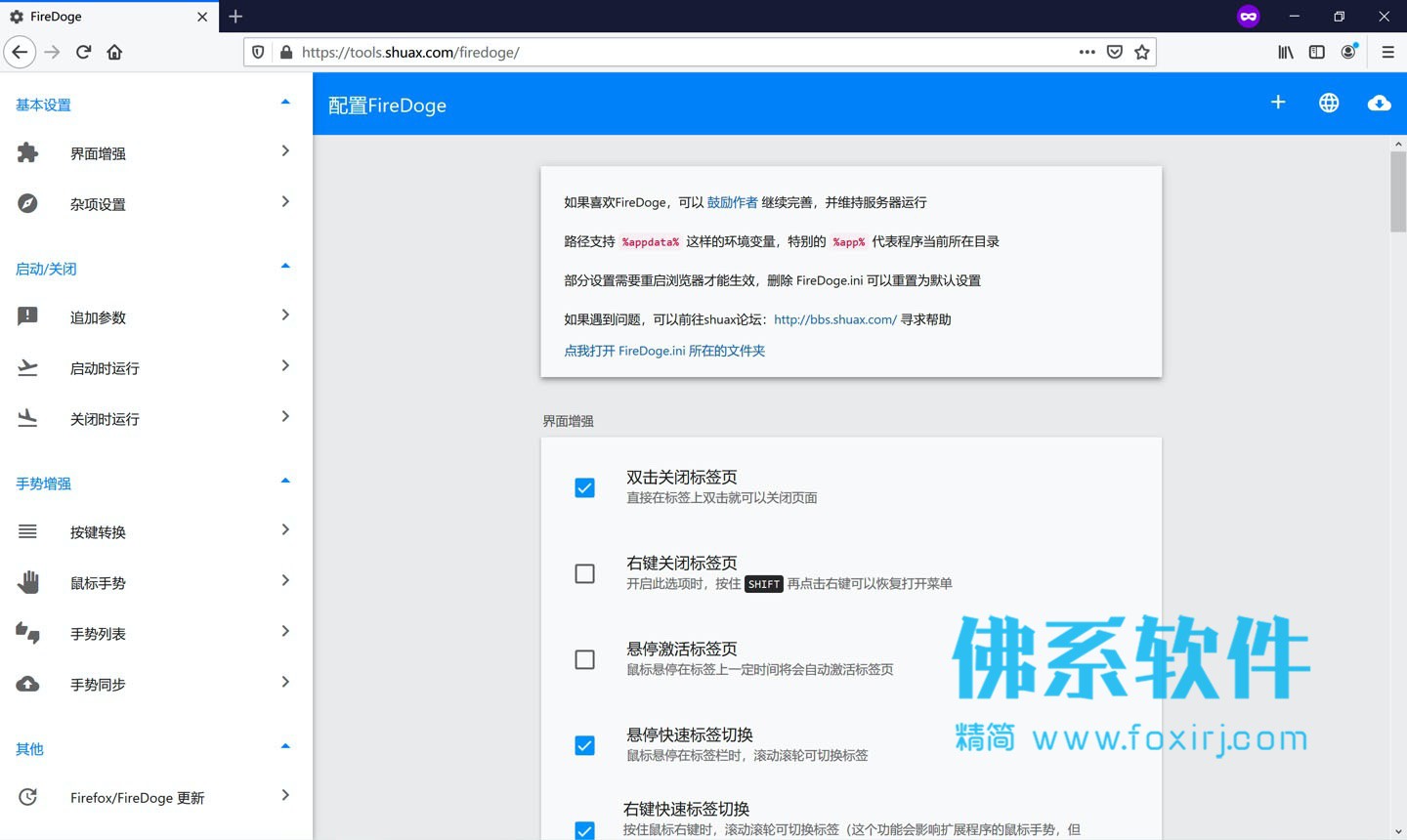Open 界面增强 label in sidebar
This screenshot has height=840, width=1407.
click(x=98, y=153)
